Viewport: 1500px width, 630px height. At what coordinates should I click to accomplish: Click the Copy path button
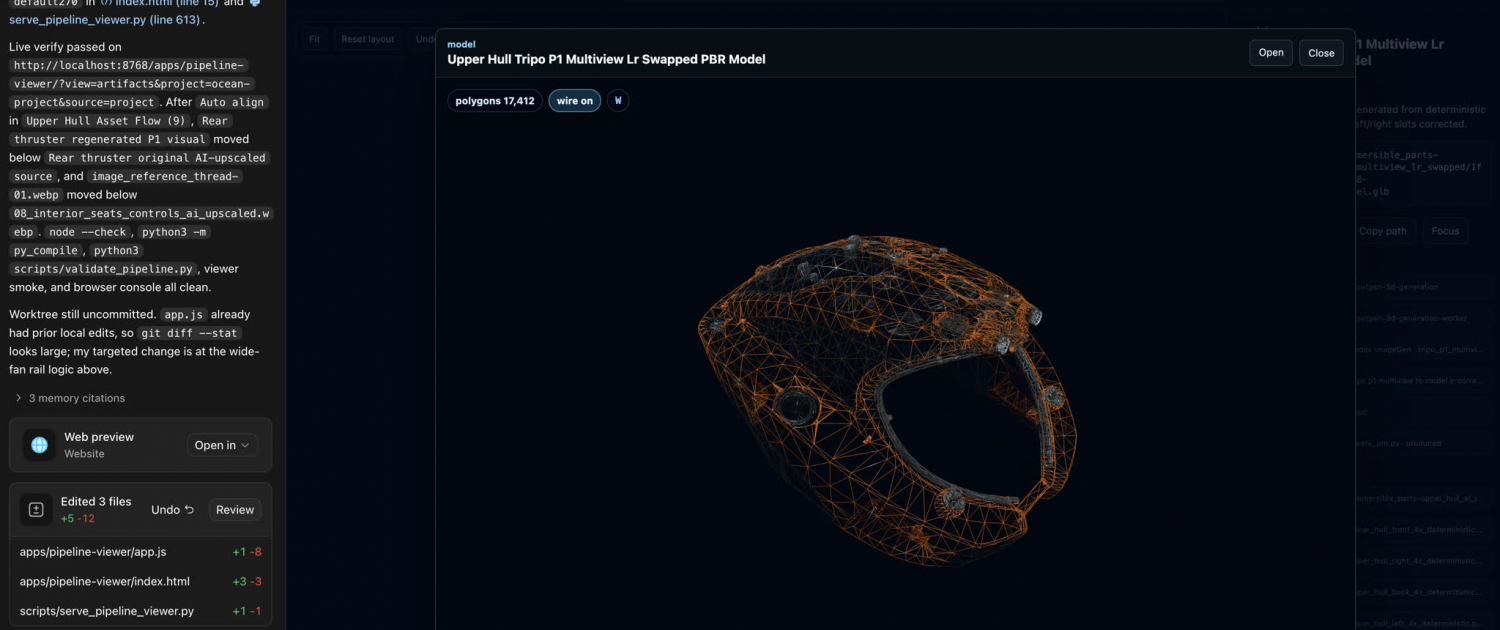click(1382, 231)
